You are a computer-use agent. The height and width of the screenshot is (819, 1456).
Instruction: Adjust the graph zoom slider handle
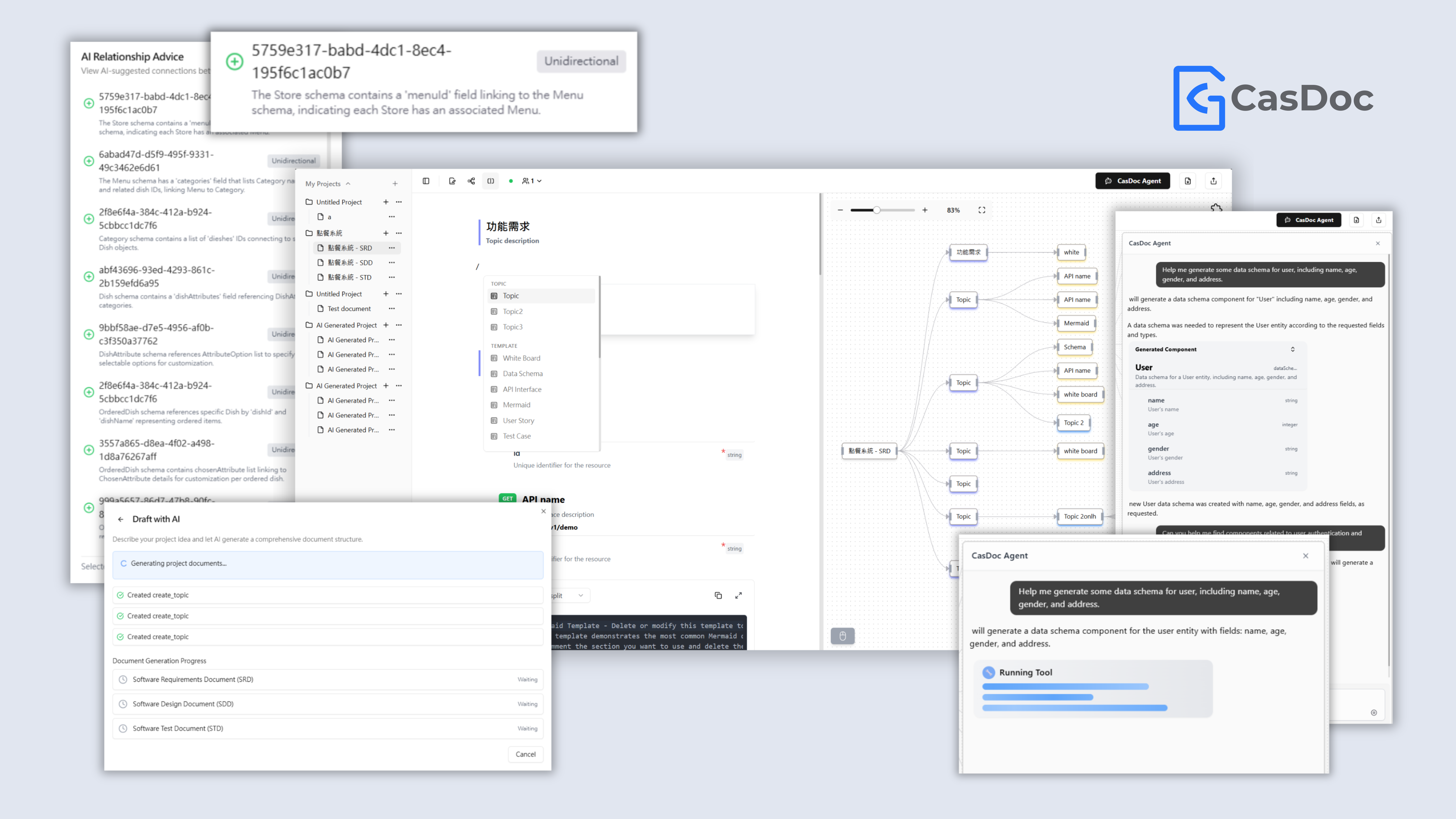[877, 210]
